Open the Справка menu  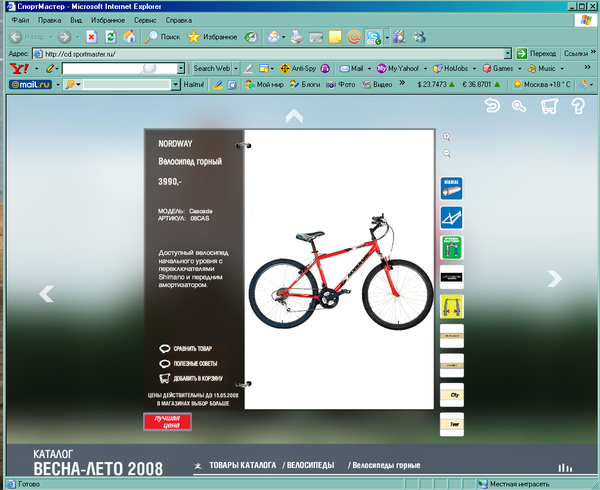pos(179,20)
